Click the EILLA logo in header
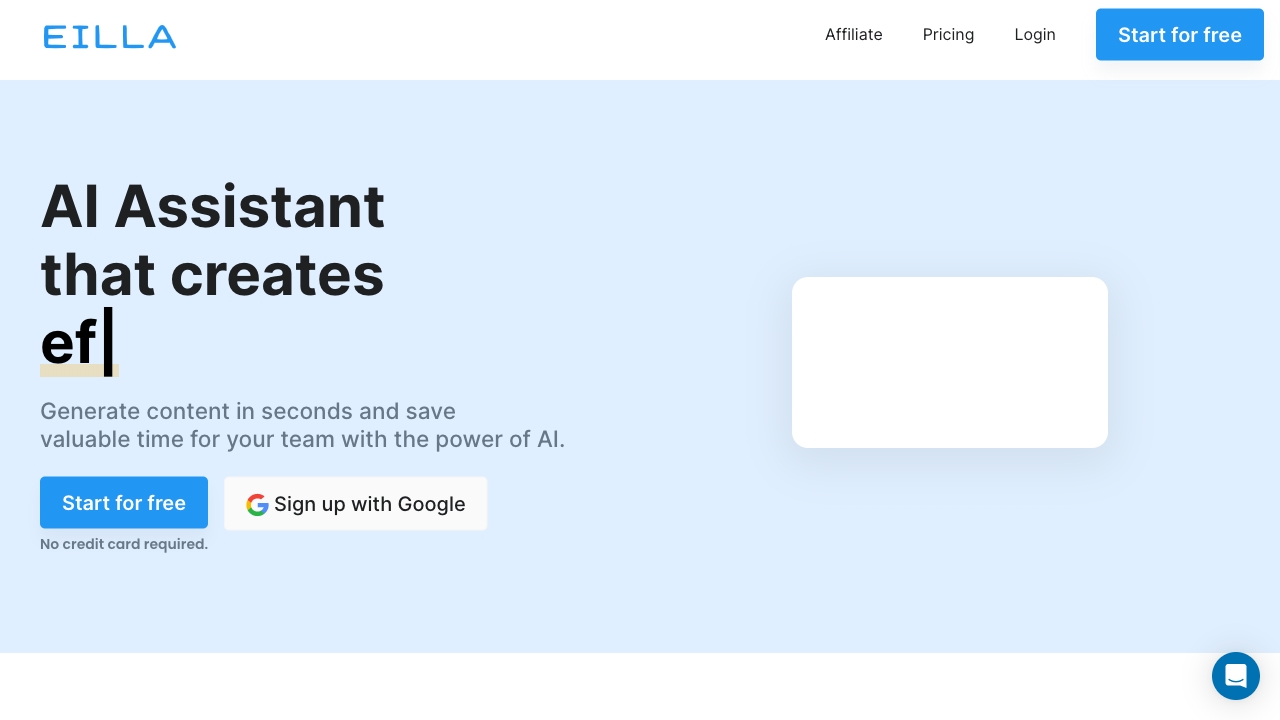Image resolution: width=1280 pixels, height=720 pixels. click(110, 37)
